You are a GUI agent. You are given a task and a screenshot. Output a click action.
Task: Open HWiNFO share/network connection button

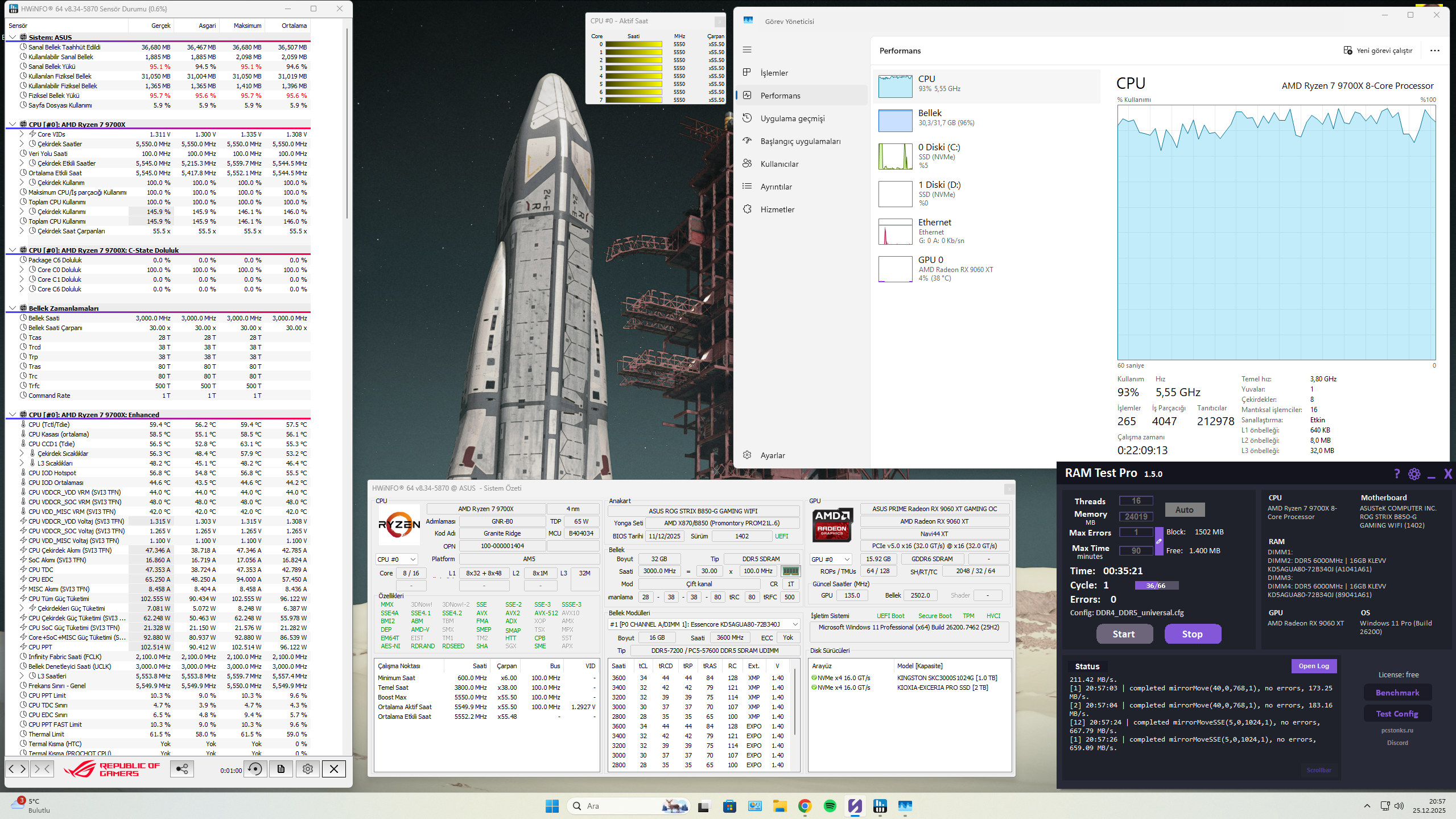(x=182, y=769)
